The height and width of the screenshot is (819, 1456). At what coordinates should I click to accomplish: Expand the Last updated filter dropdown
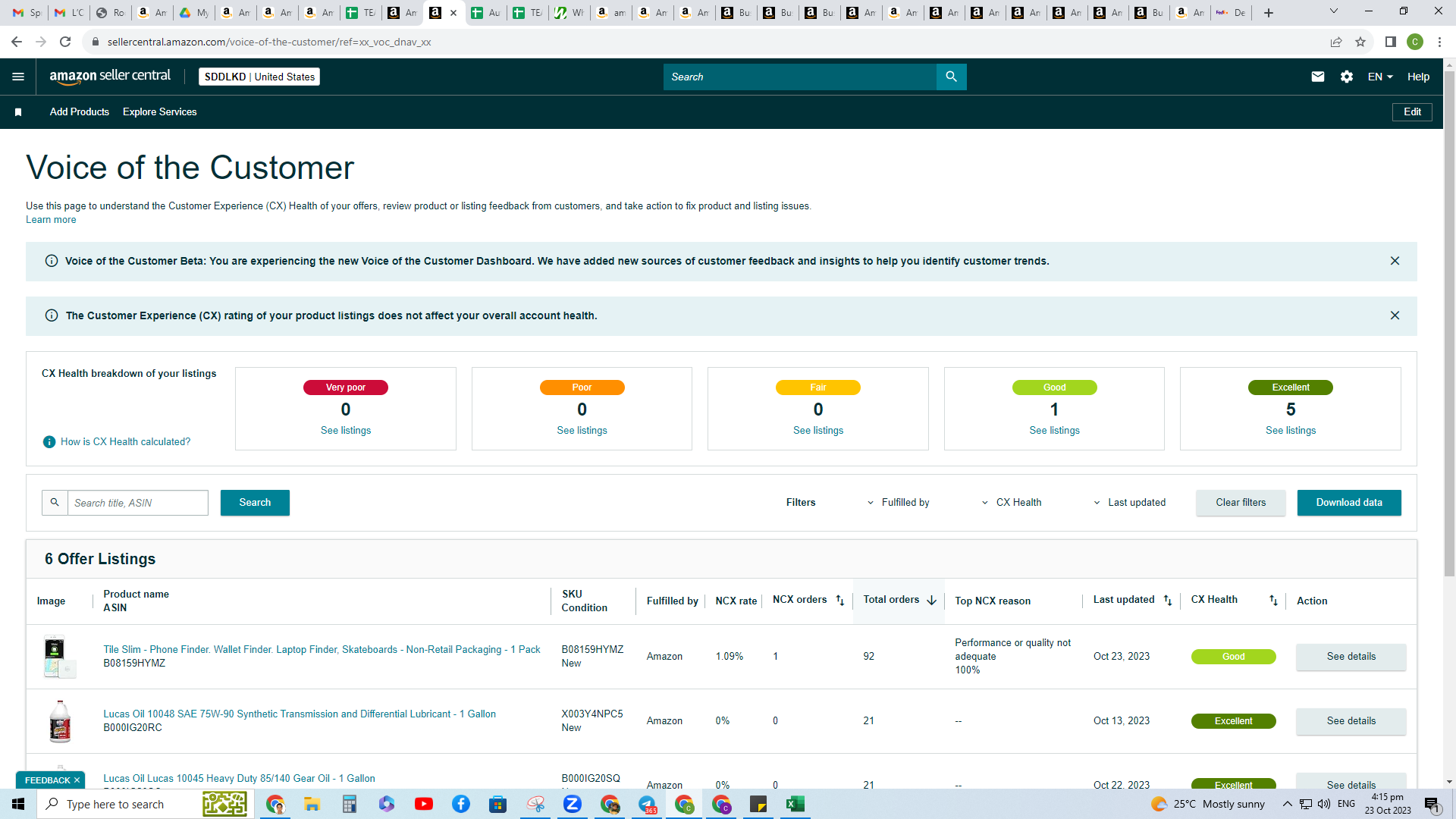point(1130,503)
